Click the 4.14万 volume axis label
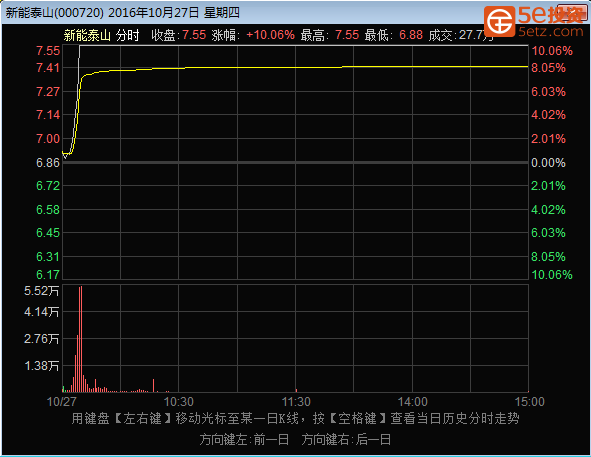Image resolution: width=591 pixels, height=457 pixels. [x=41, y=312]
